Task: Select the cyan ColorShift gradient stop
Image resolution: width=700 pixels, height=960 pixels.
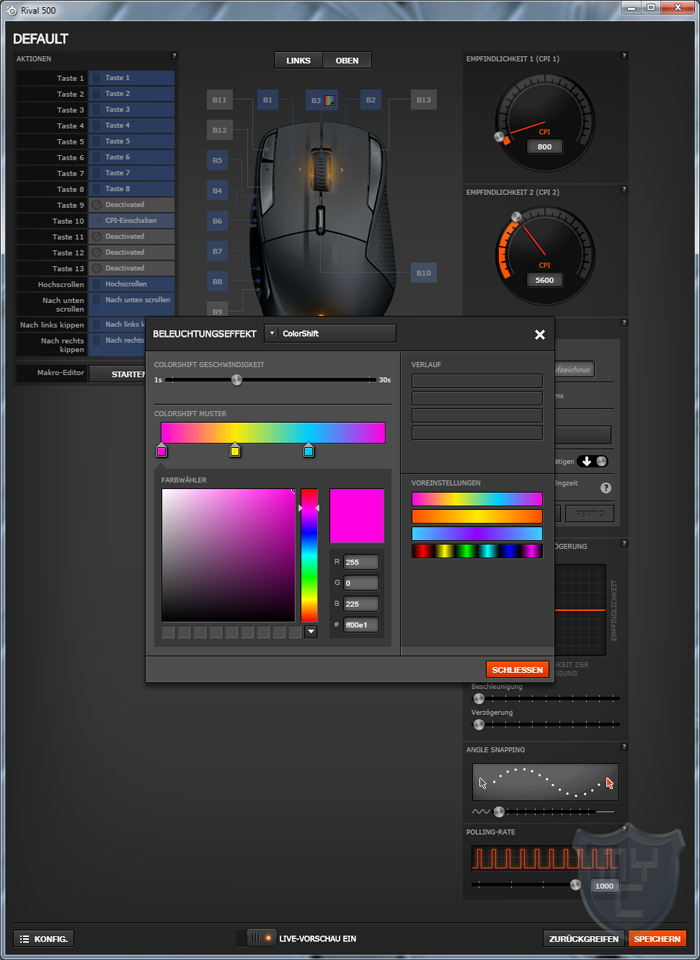Action: point(309,451)
